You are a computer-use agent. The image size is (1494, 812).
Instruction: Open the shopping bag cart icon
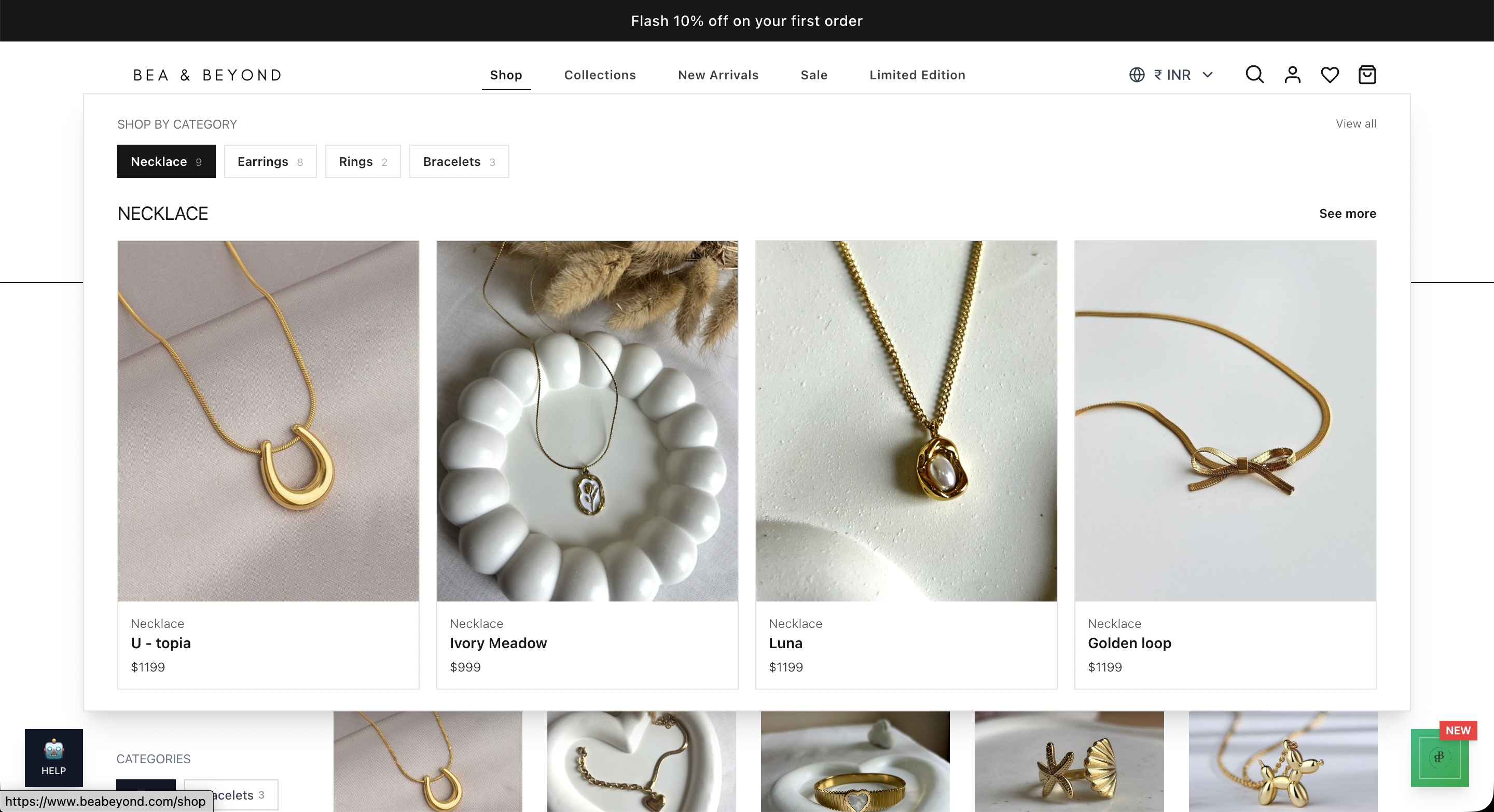(x=1367, y=75)
